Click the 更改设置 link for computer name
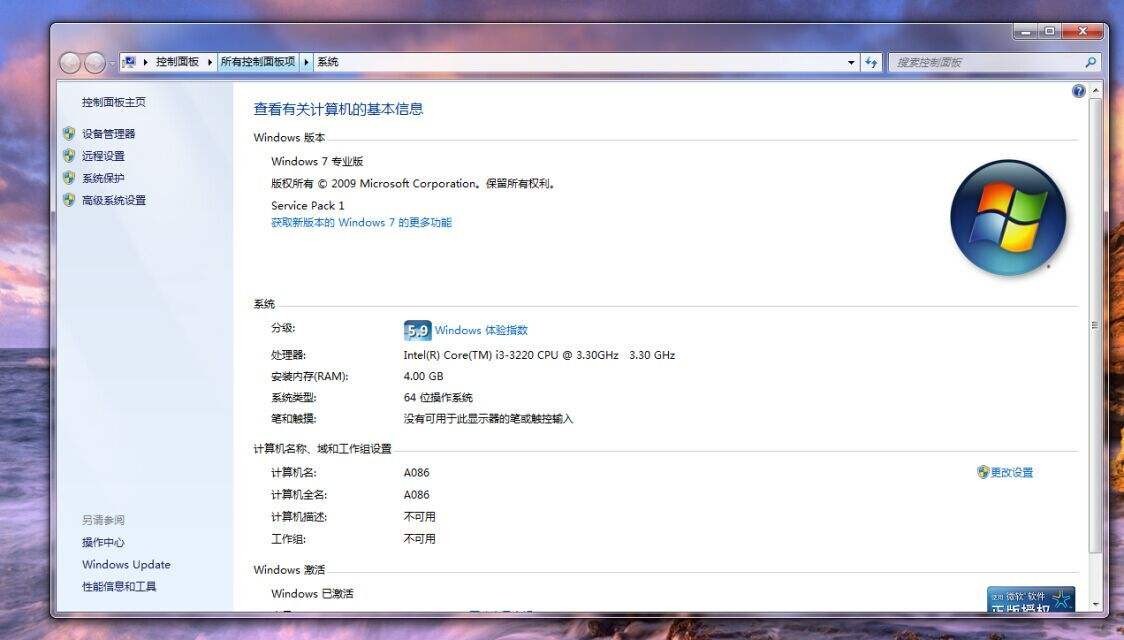This screenshot has height=640, width=1124. coord(1011,472)
